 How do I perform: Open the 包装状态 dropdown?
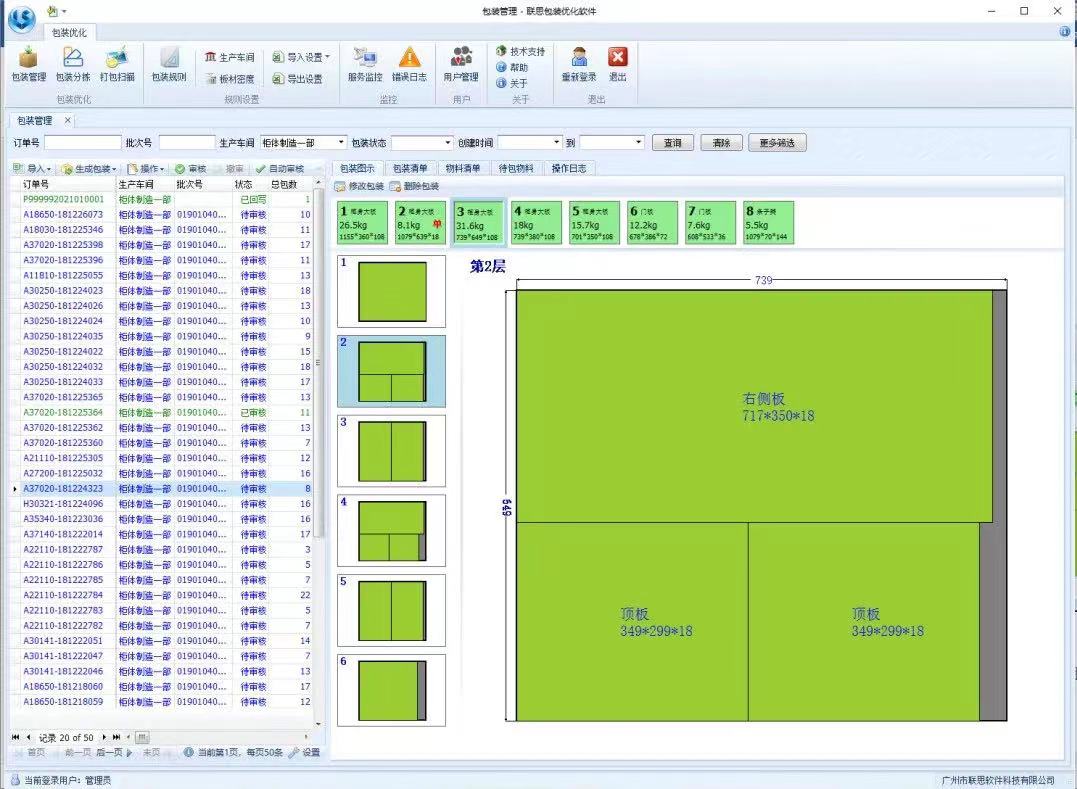[446, 143]
